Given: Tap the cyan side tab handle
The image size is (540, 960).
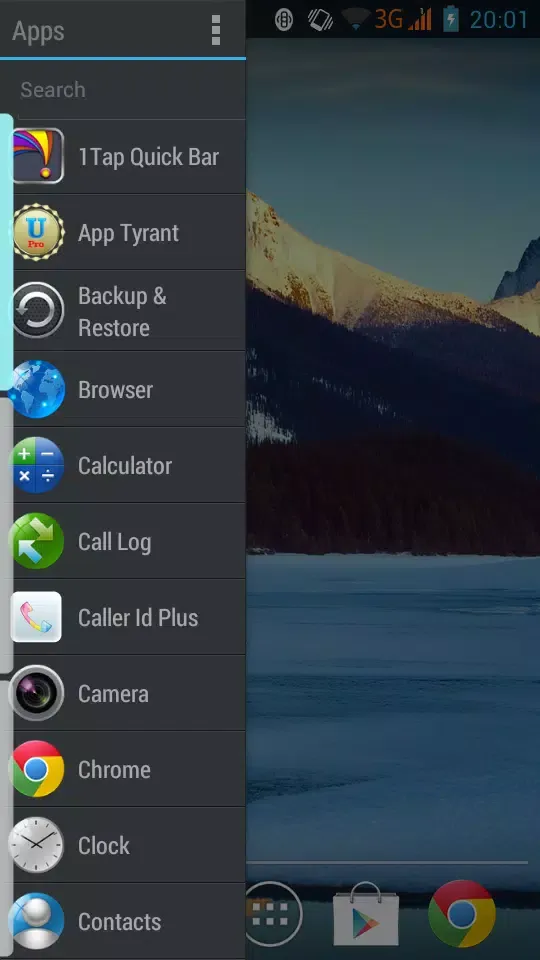Looking at the screenshot, I should 6,252.
